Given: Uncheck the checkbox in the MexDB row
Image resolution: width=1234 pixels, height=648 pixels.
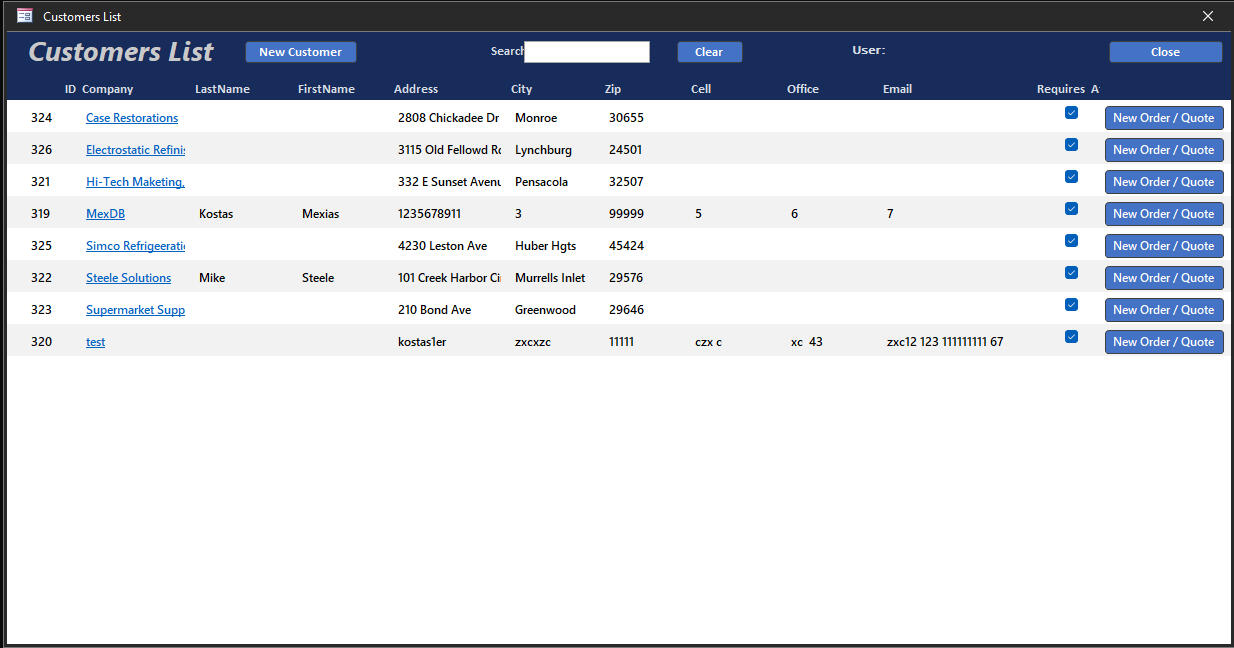Looking at the screenshot, I should pos(1071,209).
